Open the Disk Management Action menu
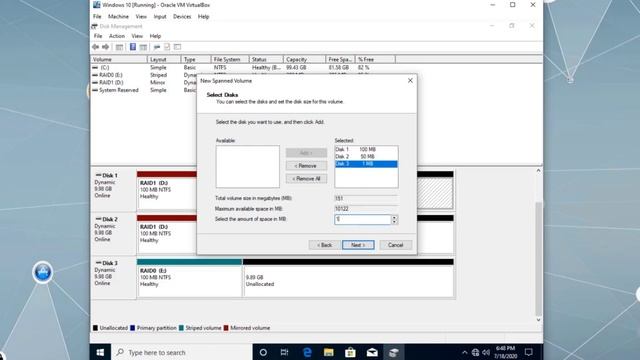 point(117,36)
